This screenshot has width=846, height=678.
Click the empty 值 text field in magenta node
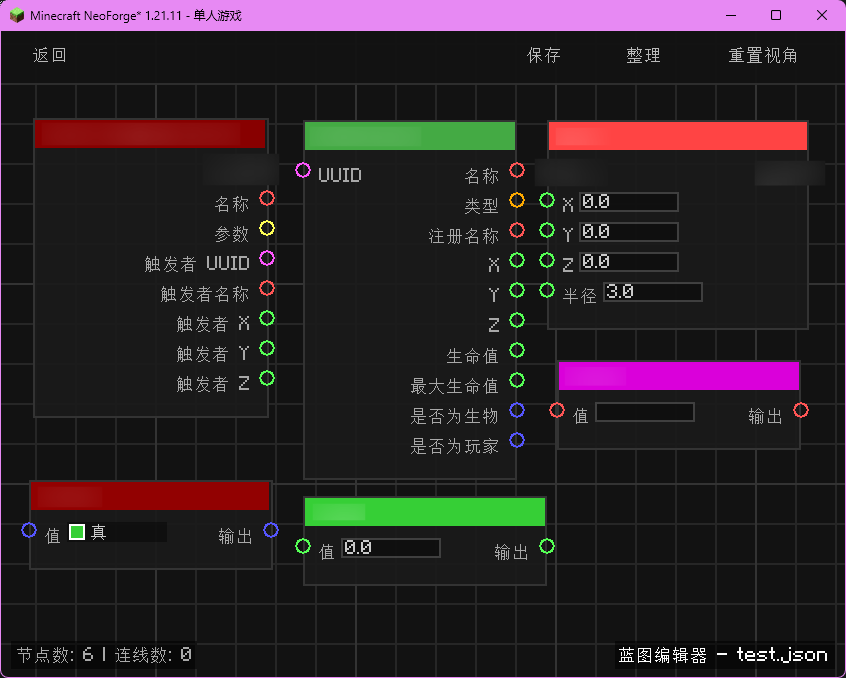(644, 412)
